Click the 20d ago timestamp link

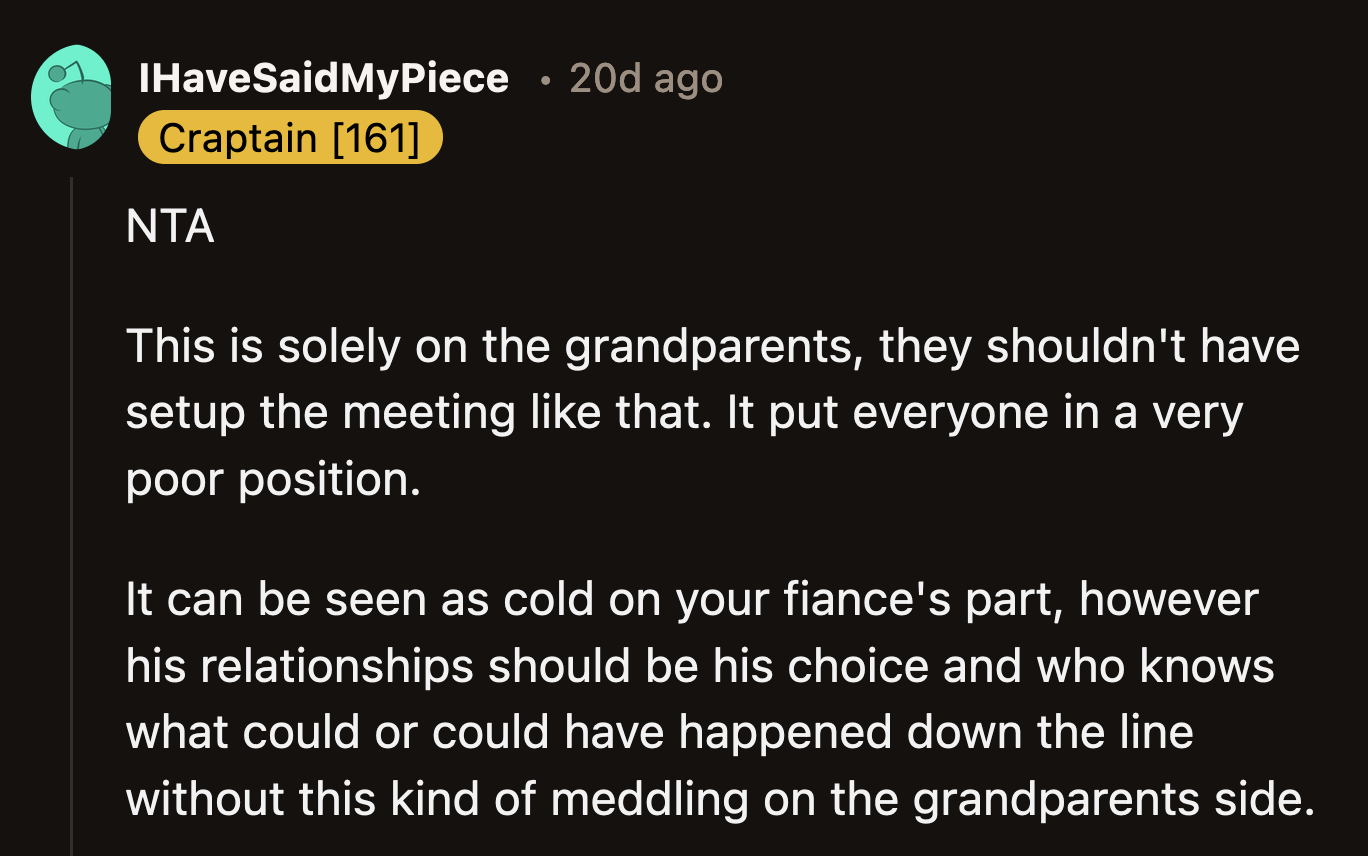(645, 78)
